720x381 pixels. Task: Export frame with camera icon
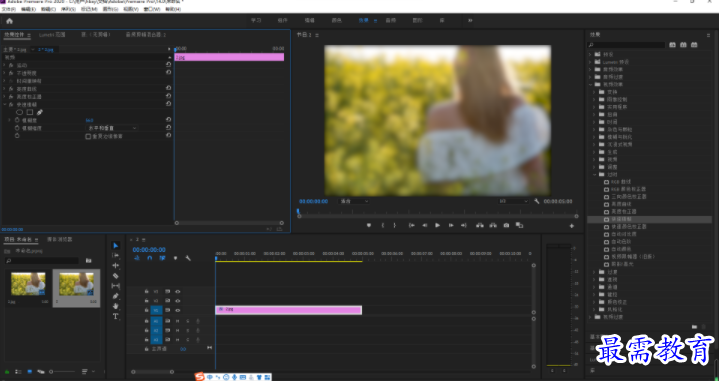506,225
